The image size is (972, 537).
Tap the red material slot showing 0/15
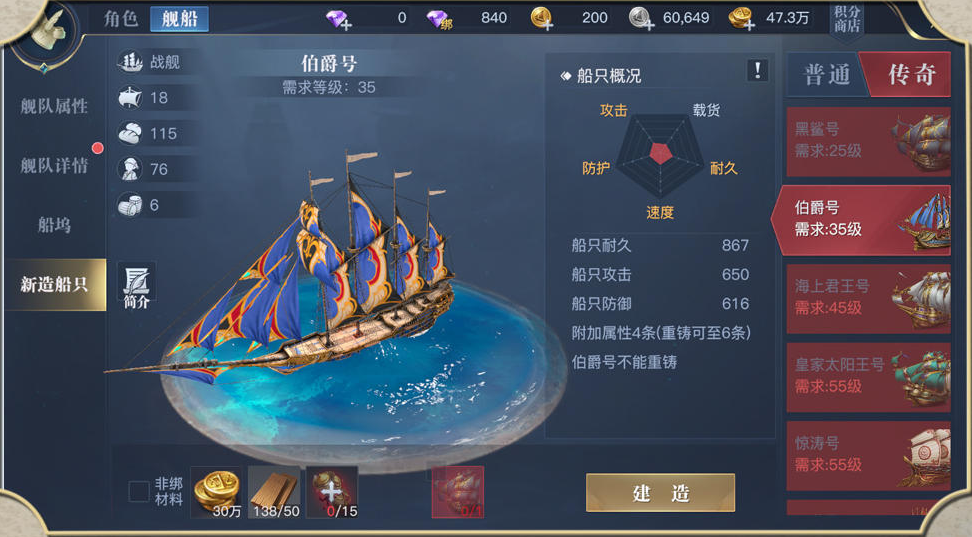coord(332,492)
